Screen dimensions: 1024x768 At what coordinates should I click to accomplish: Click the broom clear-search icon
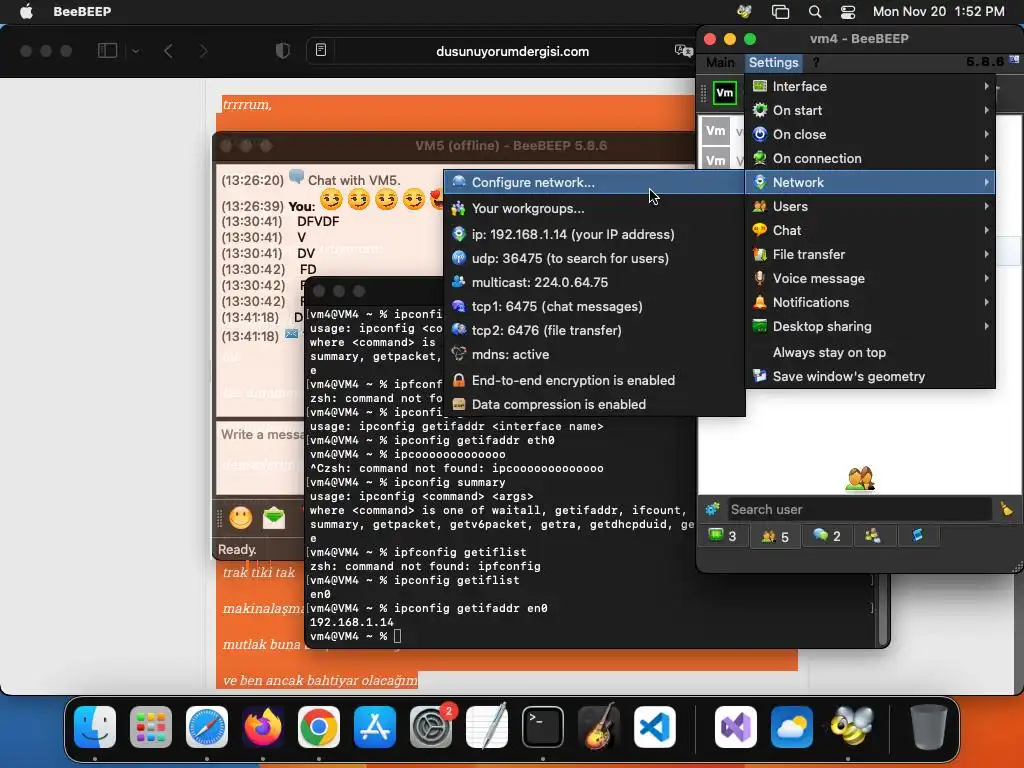[x=1006, y=509]
